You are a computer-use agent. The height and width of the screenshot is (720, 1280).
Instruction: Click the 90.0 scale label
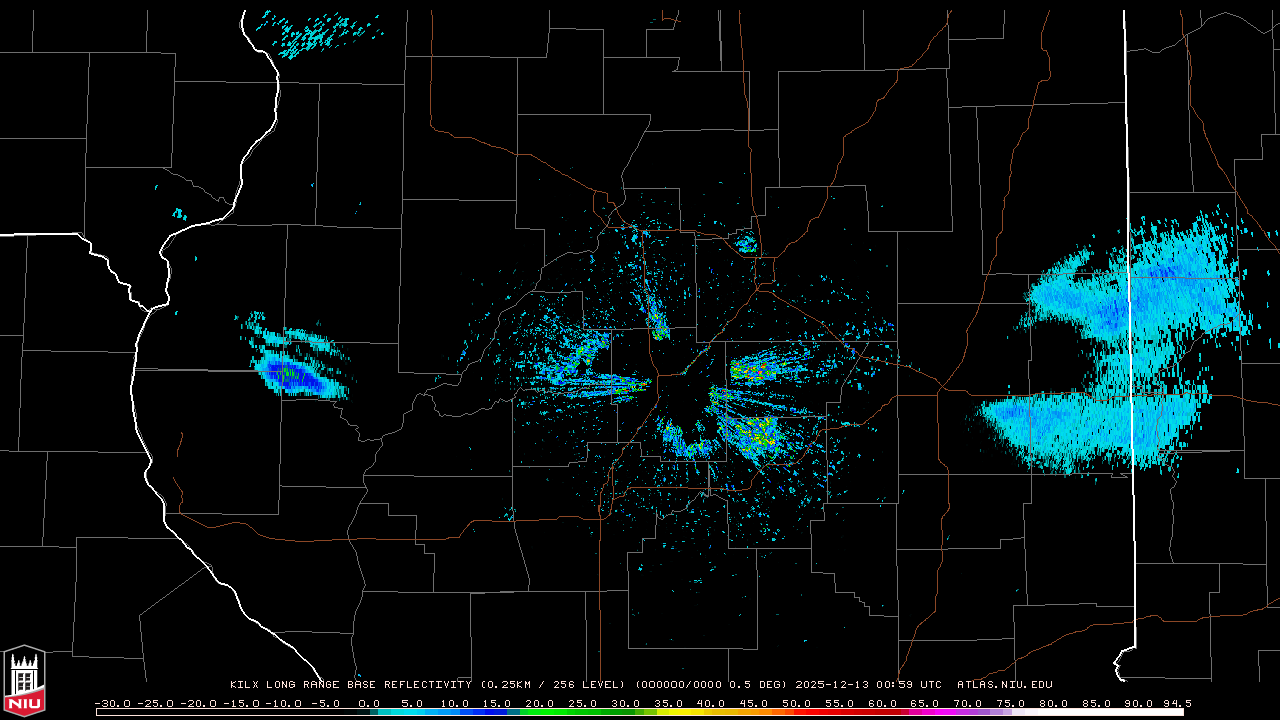click(x=1139, y=703)
